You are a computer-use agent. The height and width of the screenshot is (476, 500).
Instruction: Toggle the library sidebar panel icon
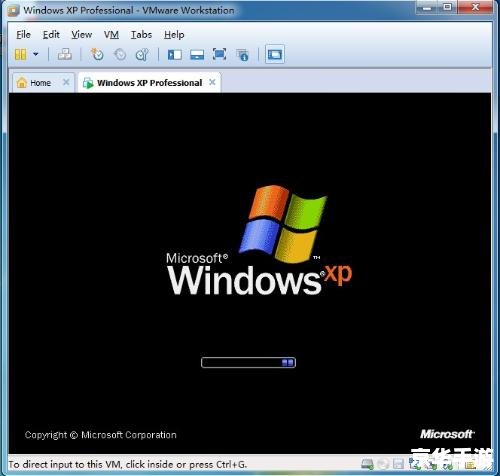click(x=175, y=54)
